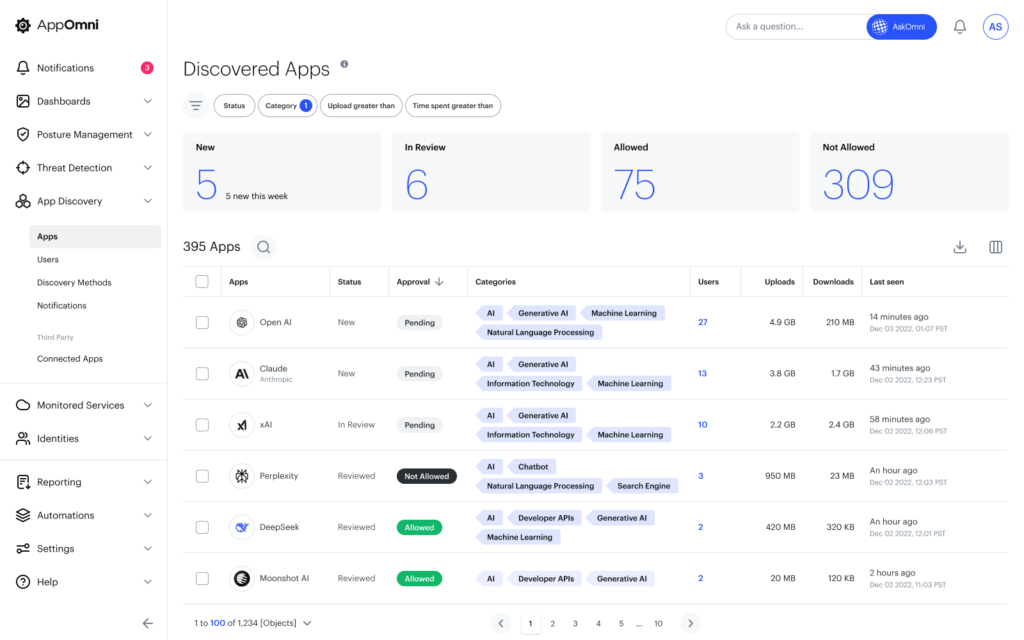Image resolution: width=1024 pixels, height=640 pixels.
Task: Expand the Identities chevron
Action: pyautogui.click(x=148, y=438)
